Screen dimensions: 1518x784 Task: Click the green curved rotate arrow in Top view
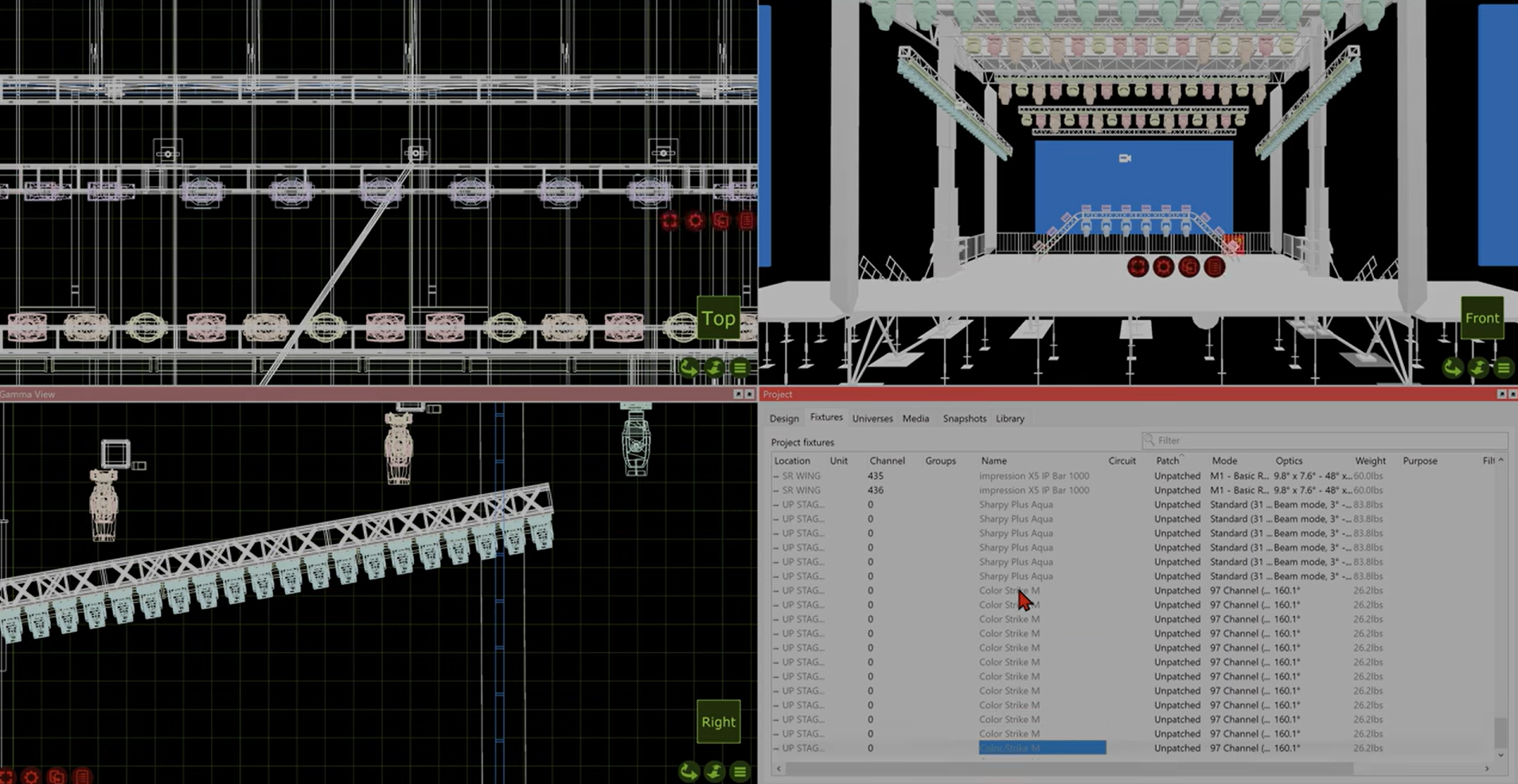689,367
